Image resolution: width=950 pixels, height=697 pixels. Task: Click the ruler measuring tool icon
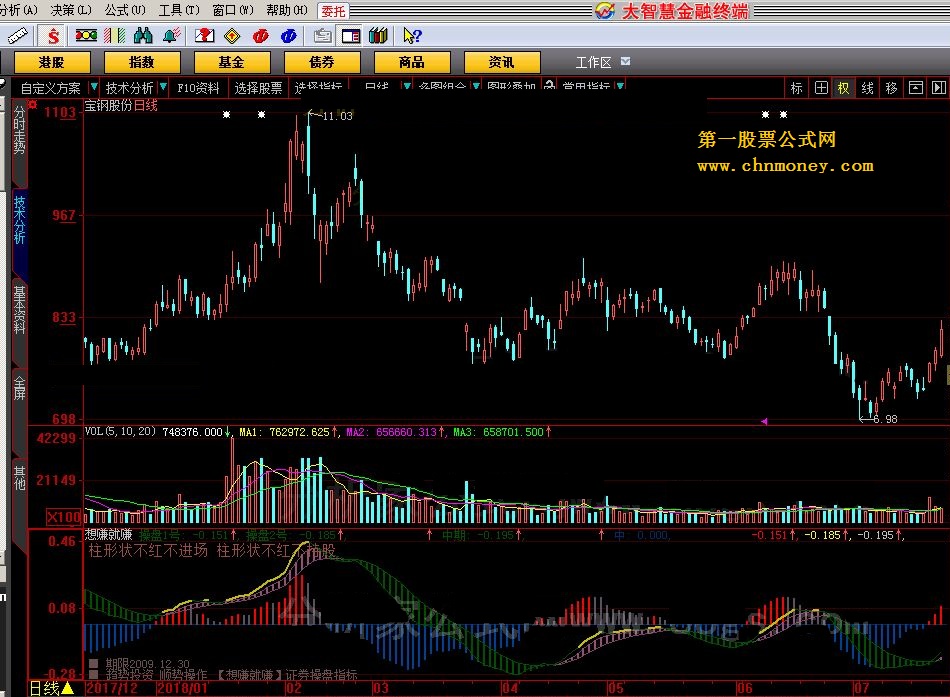[17, 36]
